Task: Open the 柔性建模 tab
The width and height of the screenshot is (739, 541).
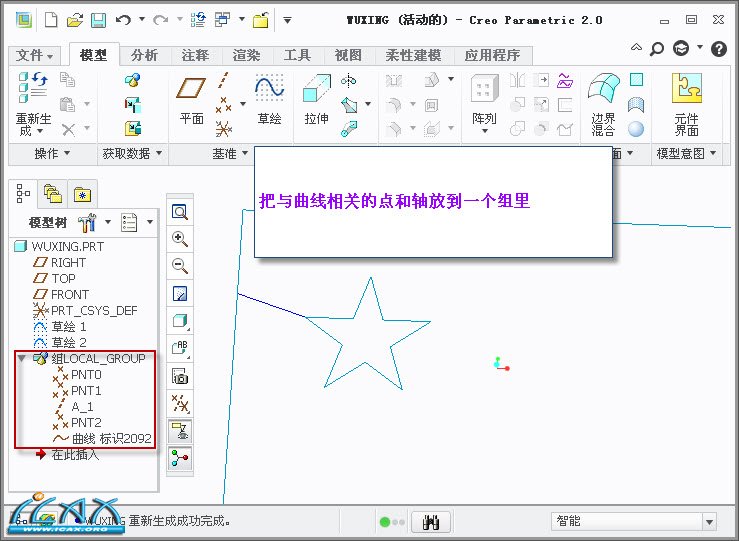Action: coord(413,56)
